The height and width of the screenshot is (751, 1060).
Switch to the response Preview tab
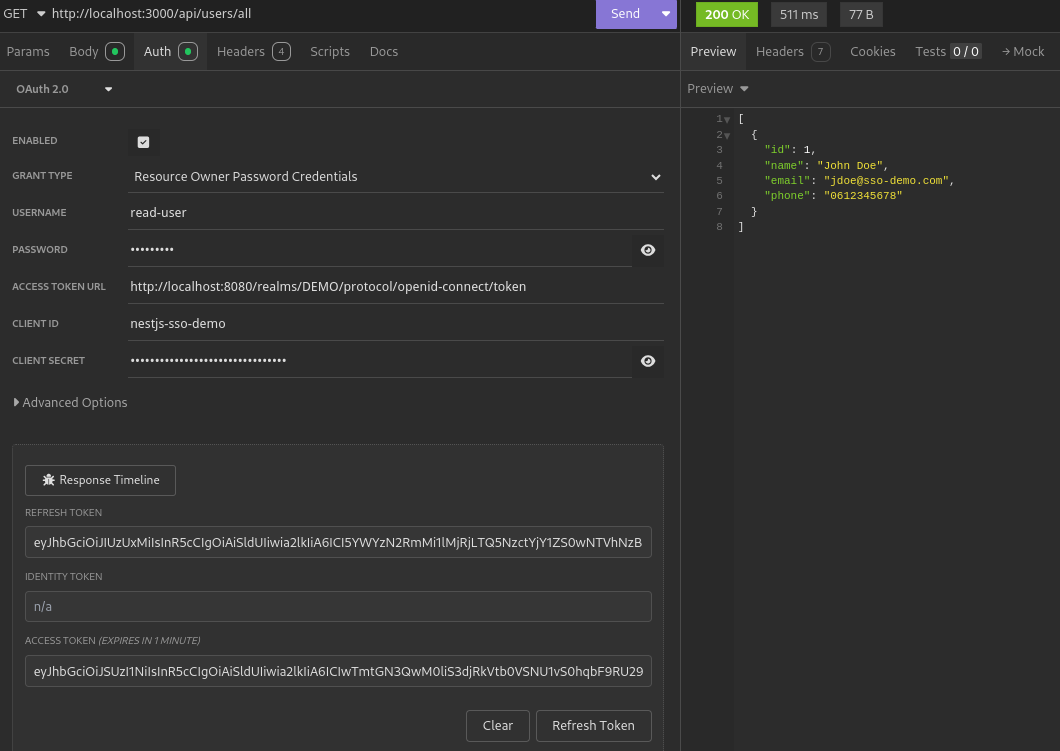(713, 51)
